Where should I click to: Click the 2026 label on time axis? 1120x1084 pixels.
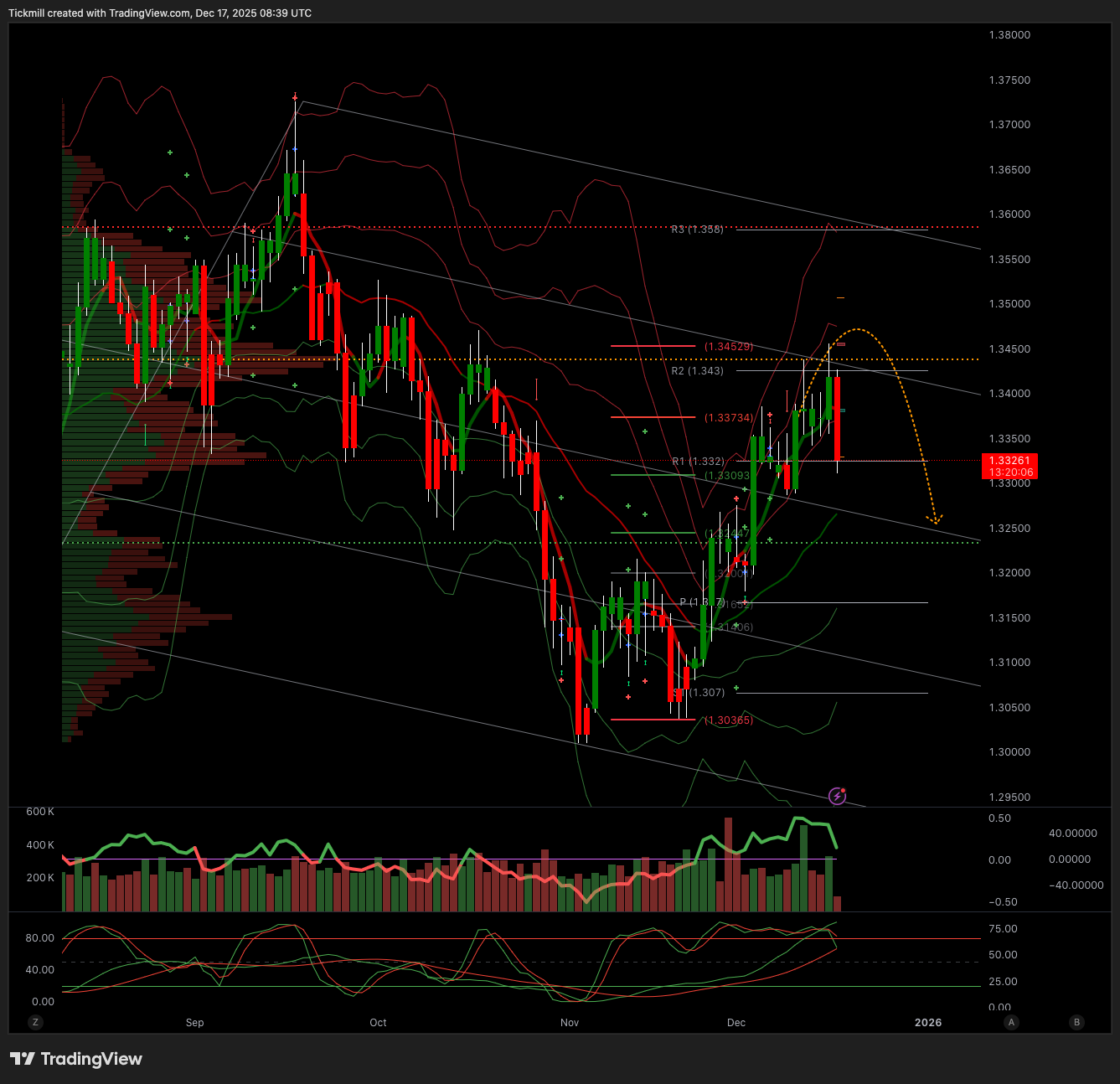tap(928, 1023)
